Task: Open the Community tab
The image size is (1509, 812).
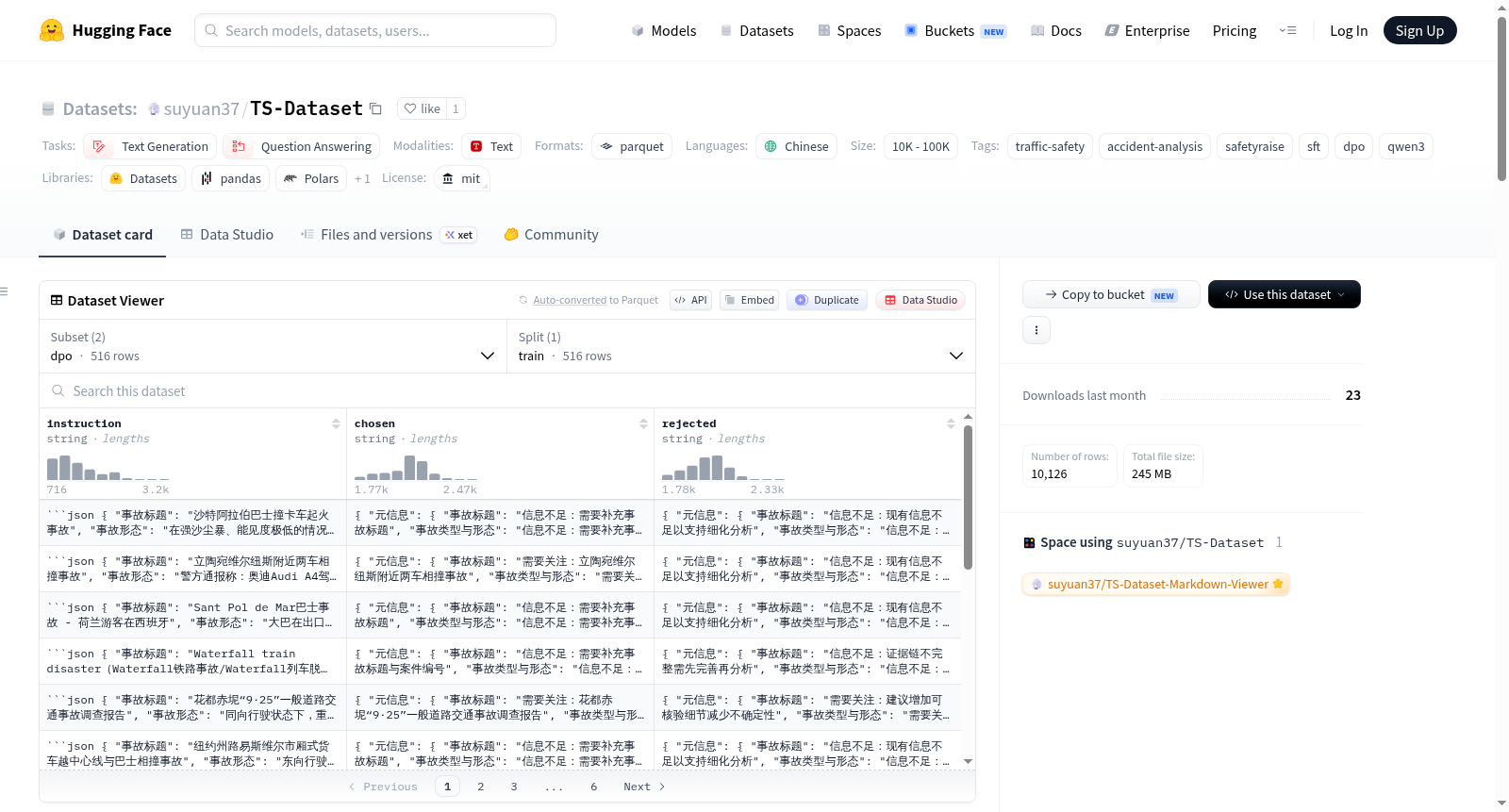Action: click(551, 235)
